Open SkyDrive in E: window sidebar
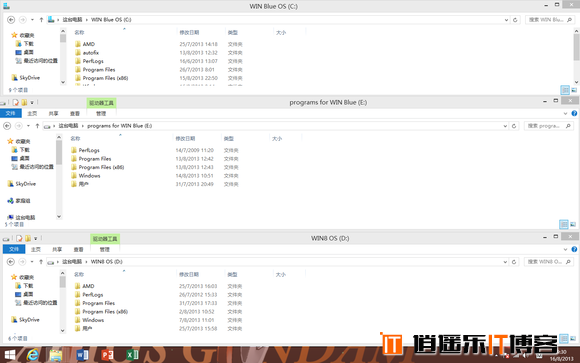This screenshot has height=363, width=580. (x=26, y=184)
